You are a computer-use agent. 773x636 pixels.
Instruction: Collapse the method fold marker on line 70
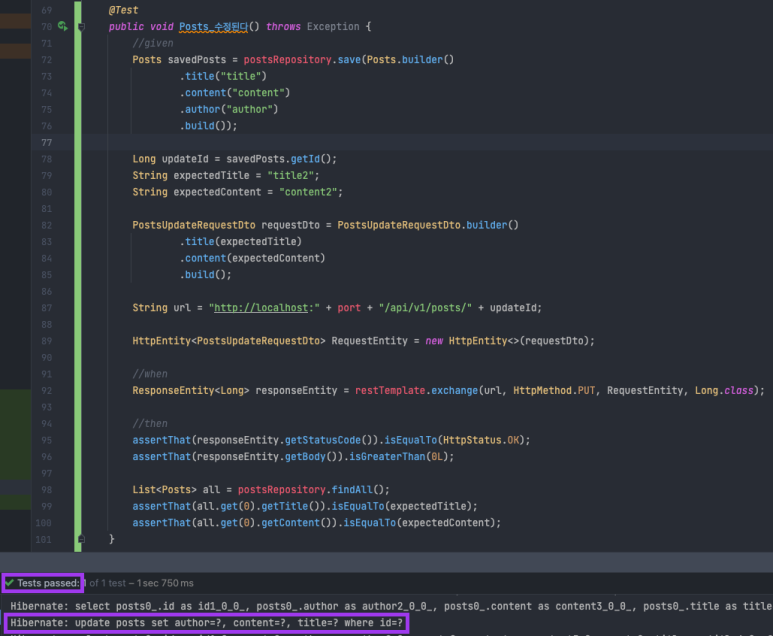[81, 27]
